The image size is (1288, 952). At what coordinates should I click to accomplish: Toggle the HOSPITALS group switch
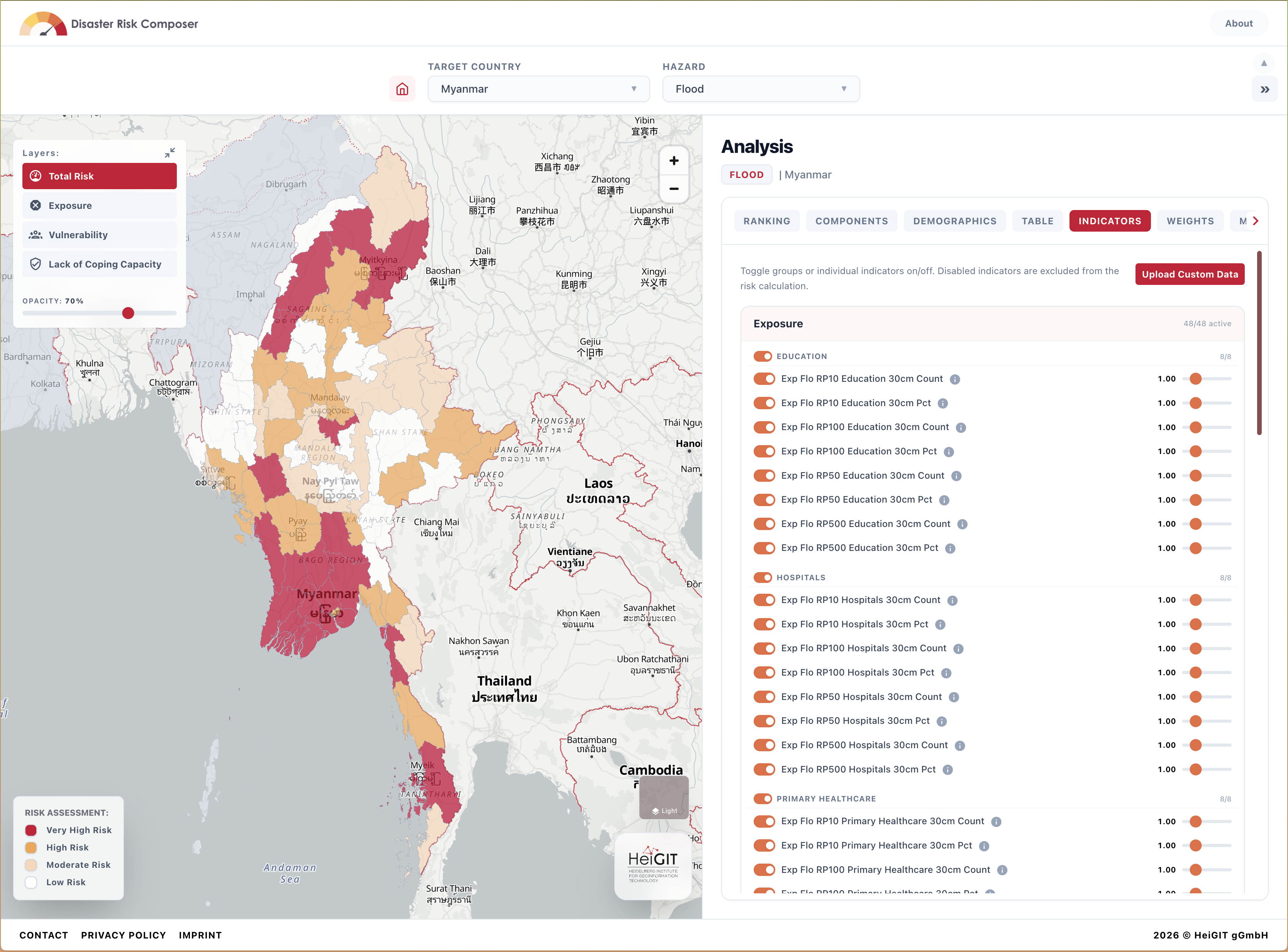[763, 578]
